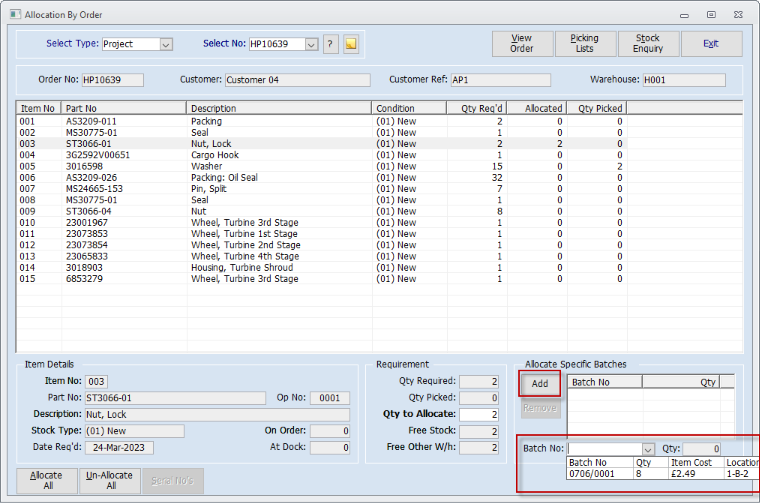Select row 010 part 23001967
Viewport: 760px width, 503px height.
pyautogui.click(x=321, y=222)
